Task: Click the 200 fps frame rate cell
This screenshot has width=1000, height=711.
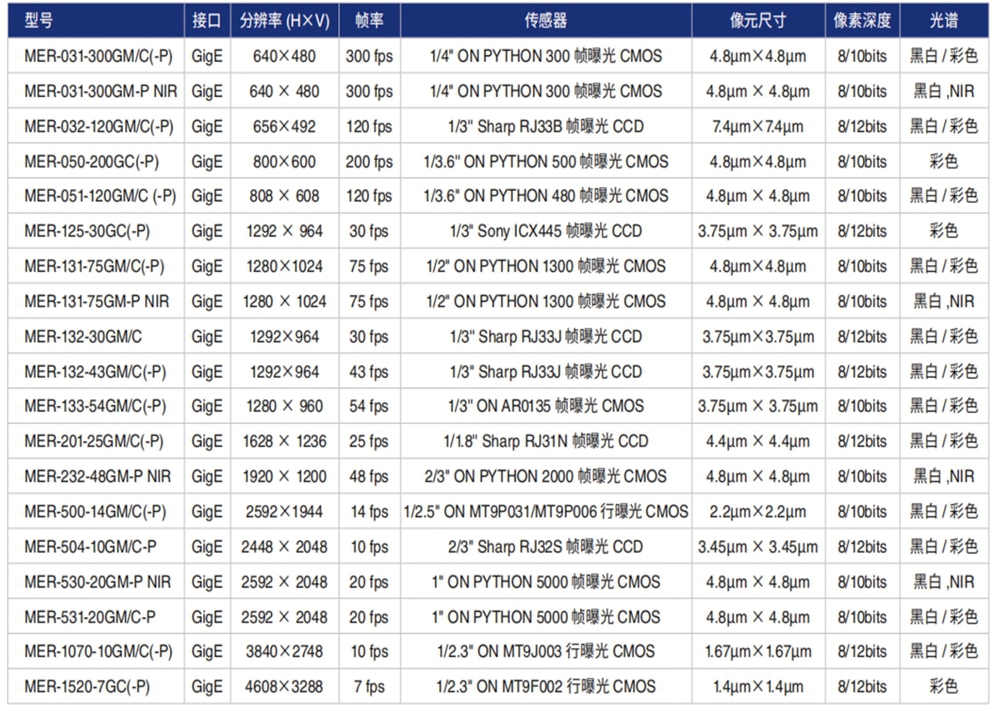Action: click(x=369, y=162)
